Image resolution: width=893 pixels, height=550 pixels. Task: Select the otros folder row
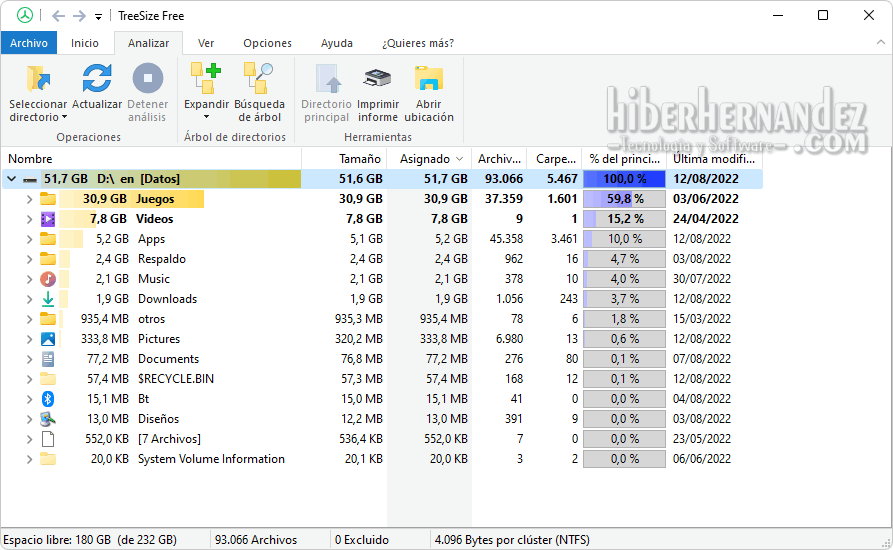[382, 319]
